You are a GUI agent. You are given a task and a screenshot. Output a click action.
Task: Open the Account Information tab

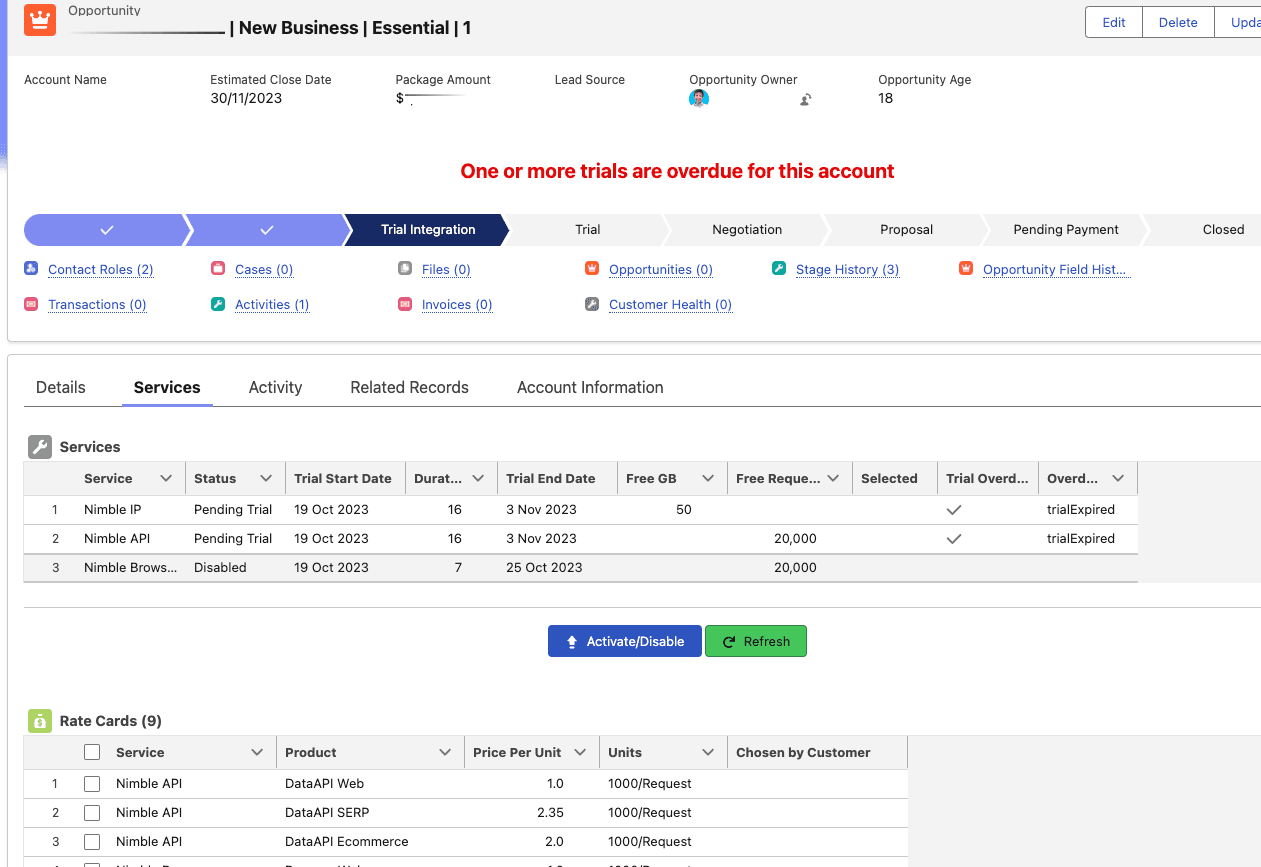point(590,387)
